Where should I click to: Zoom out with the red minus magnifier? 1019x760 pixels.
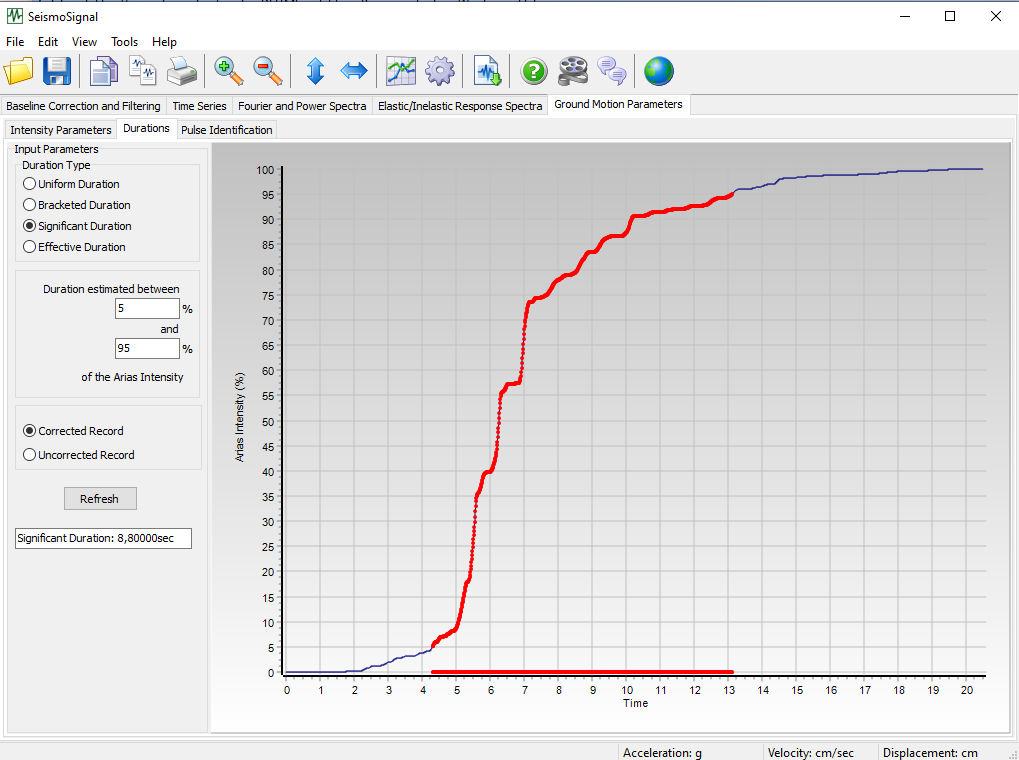tap(267, 71)
